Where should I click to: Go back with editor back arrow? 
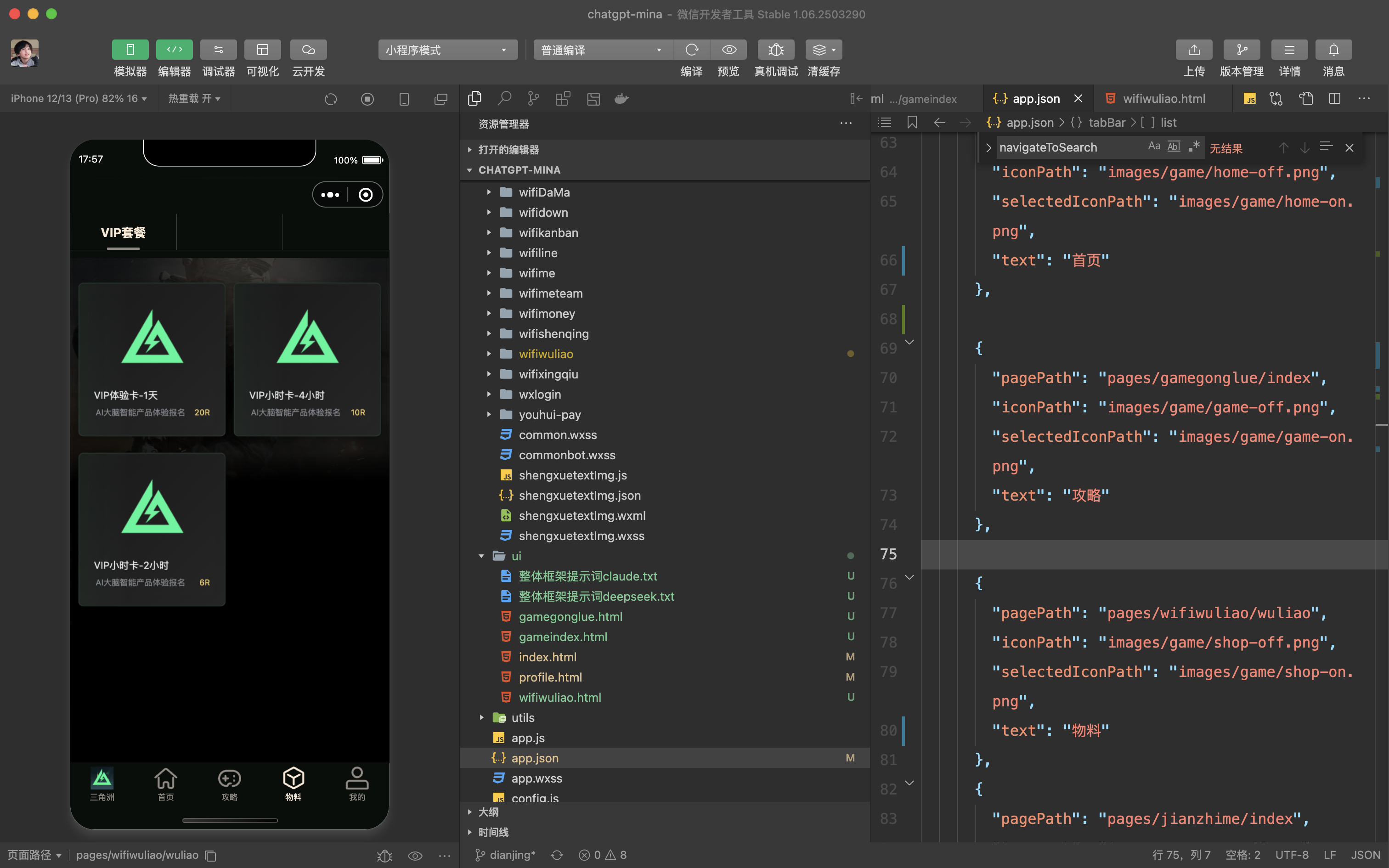click(940, 122)
